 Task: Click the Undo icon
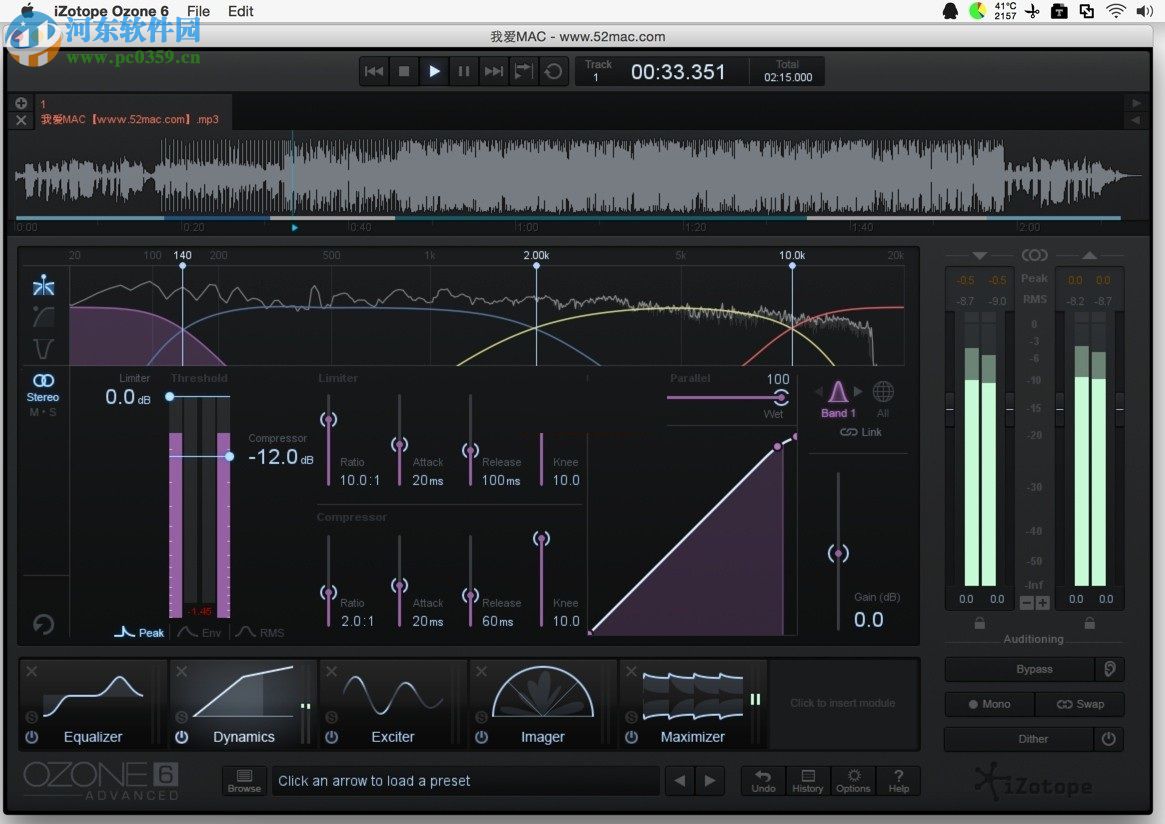(x=763, y=780)
